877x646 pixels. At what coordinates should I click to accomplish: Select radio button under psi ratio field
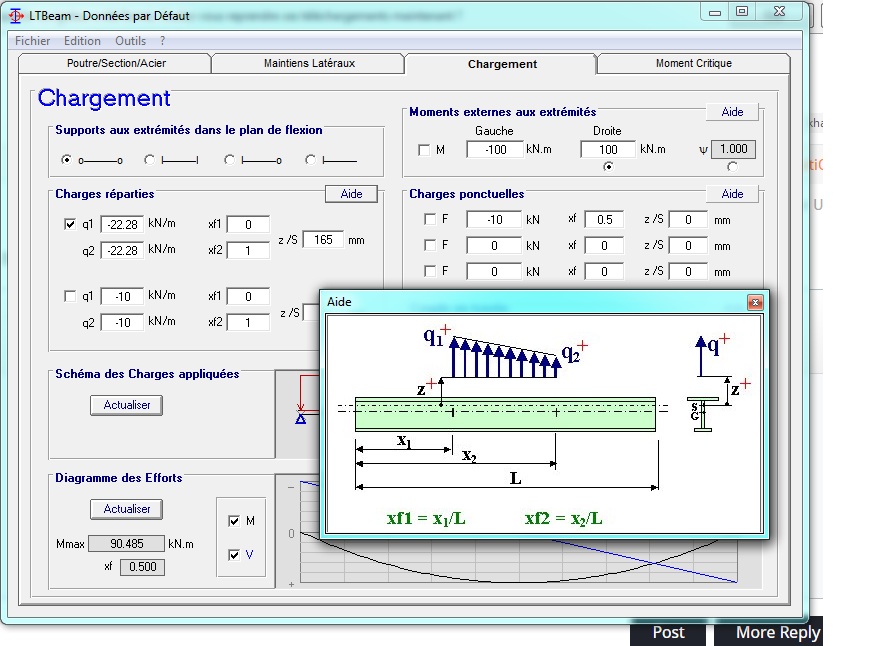[732, 167]
